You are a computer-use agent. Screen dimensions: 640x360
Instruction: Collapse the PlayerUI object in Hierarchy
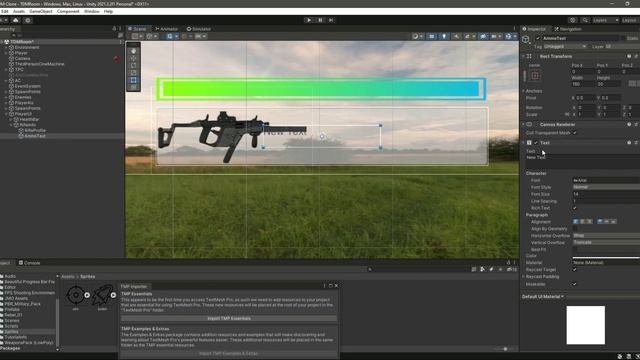pos(6,114)
